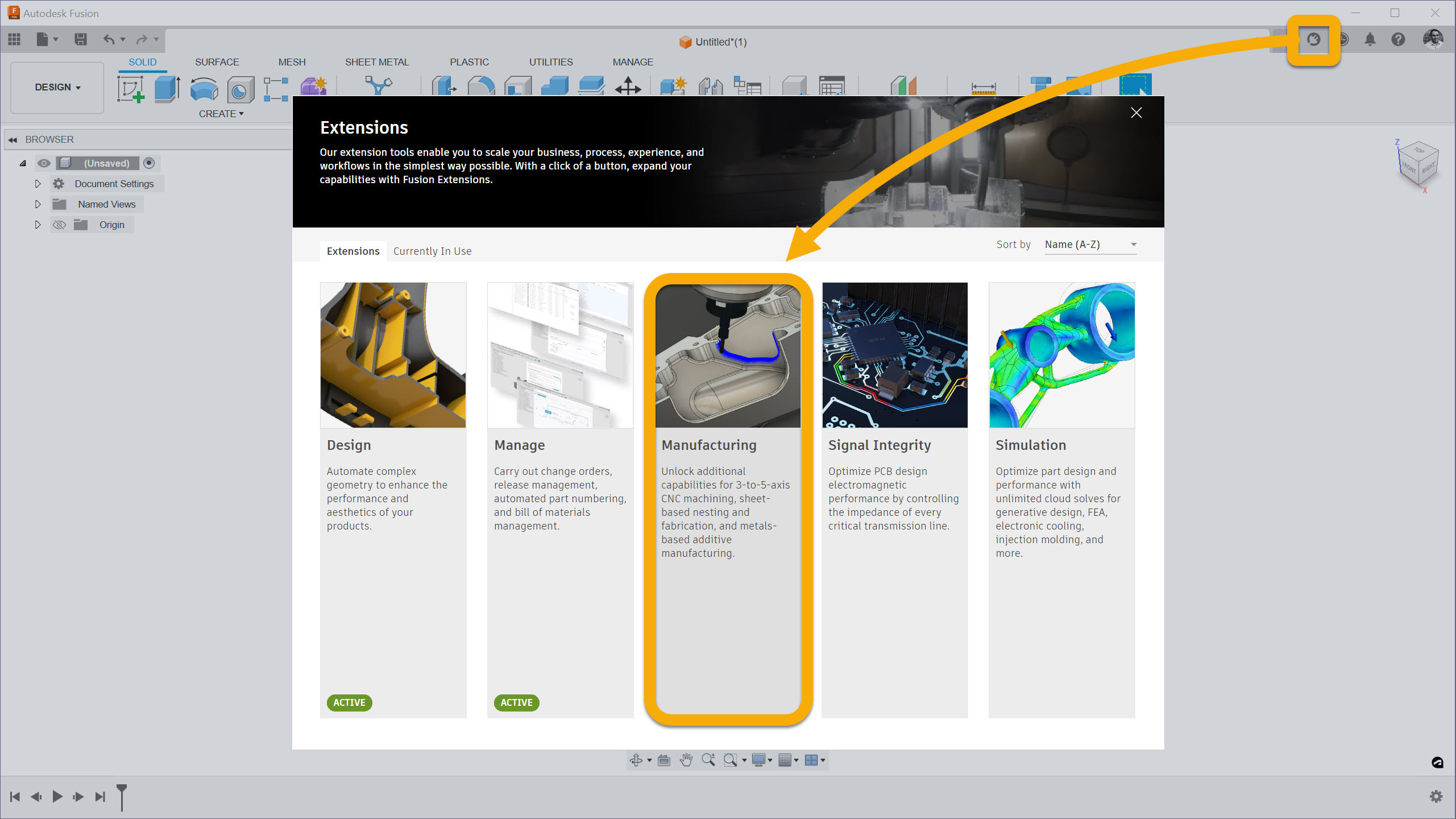Open the SHEET METAL ribbon tab
Screen dimensions: 1456x819
click(x=376, y=62)
